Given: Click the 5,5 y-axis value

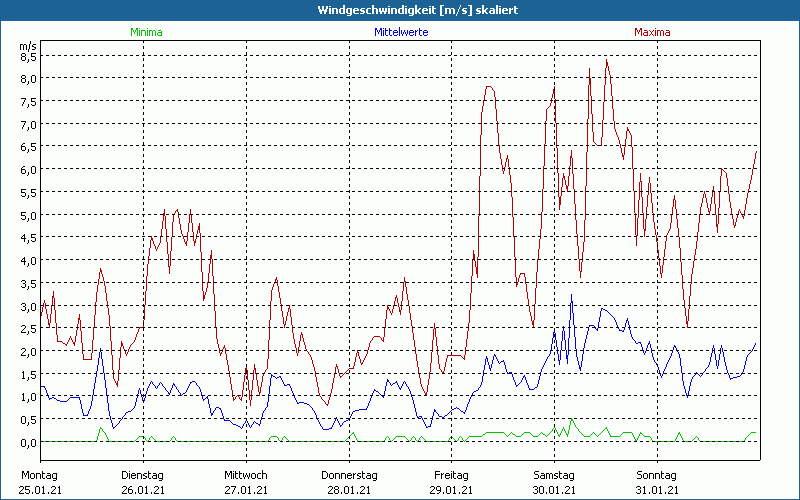Looking at the screenshot, I should tap(29, 193).
